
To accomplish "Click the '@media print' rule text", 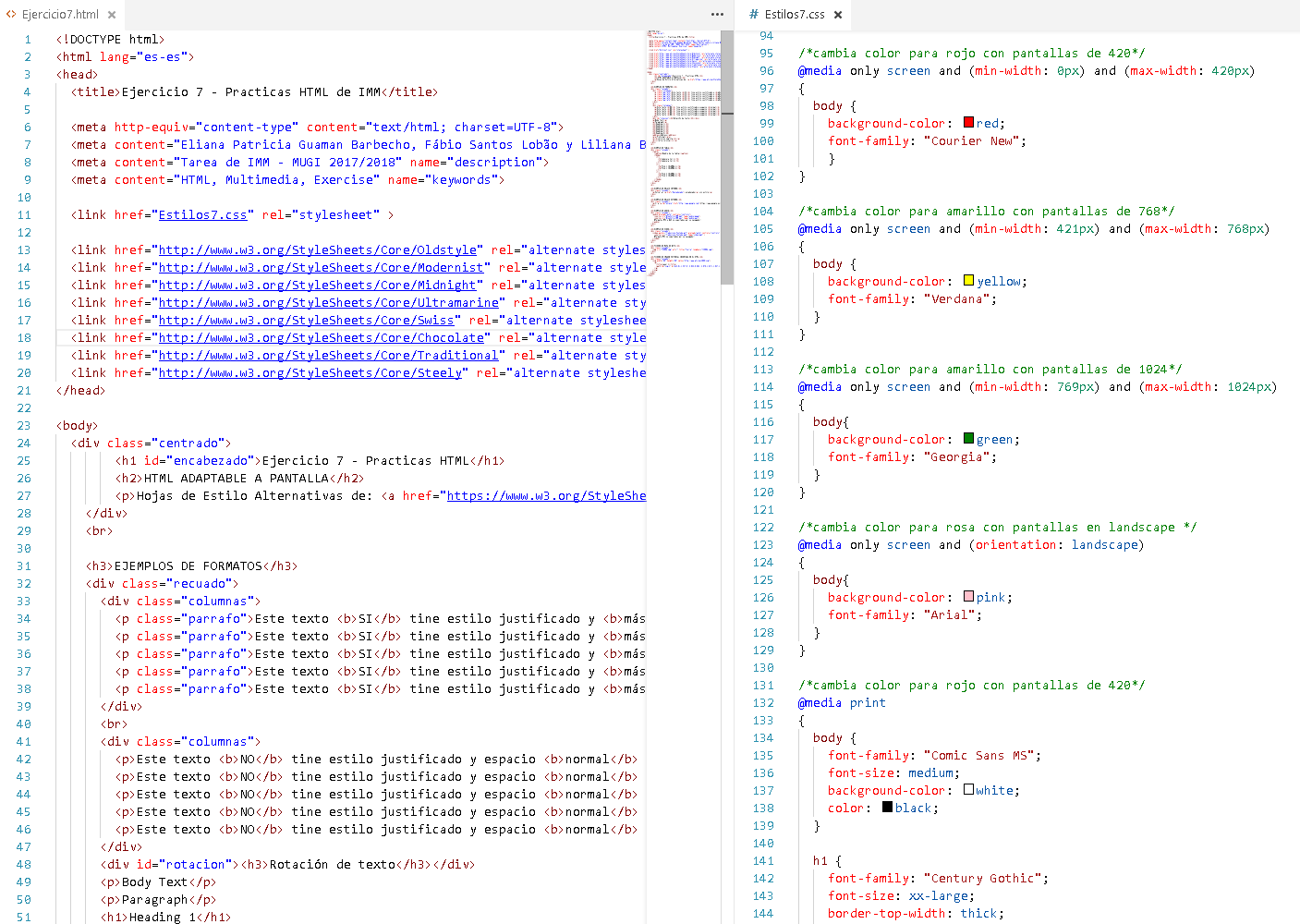I will click(x=842, y=703).
